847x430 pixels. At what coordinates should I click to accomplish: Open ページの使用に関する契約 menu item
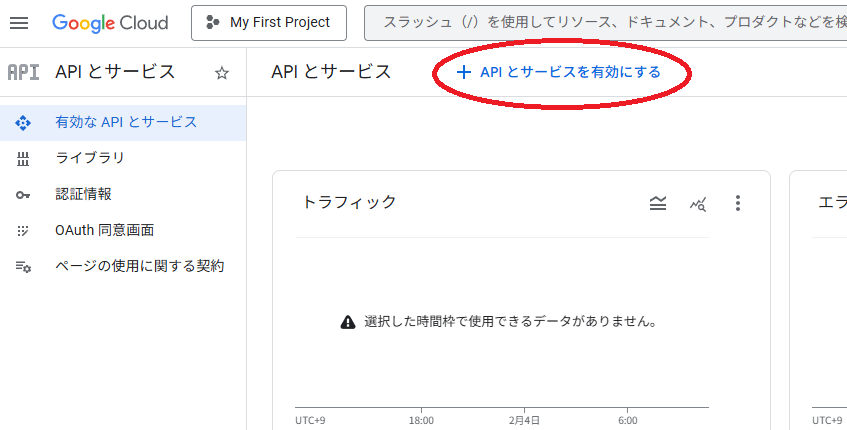(123, 266)
